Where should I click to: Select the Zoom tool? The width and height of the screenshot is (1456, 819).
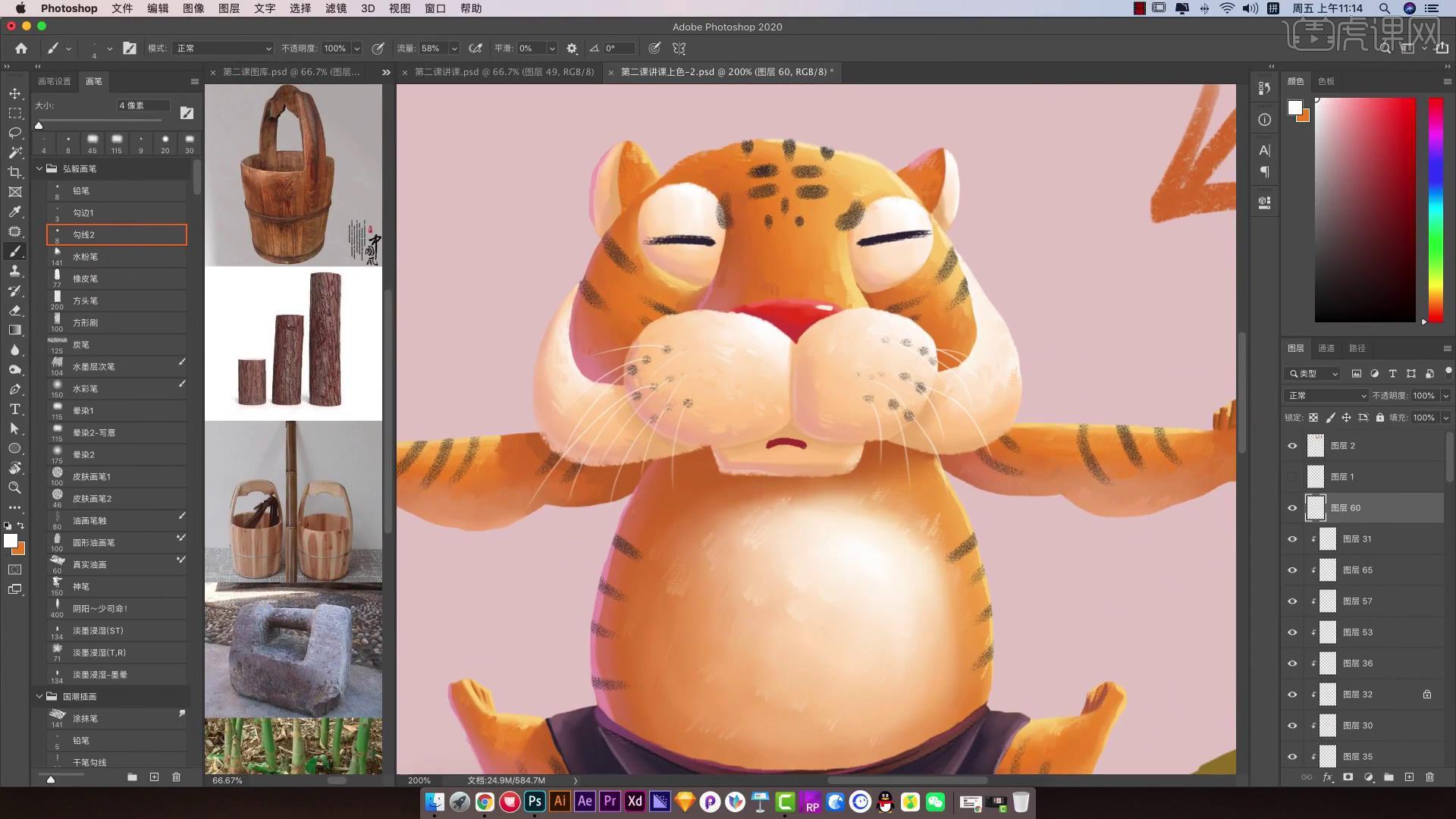[14, 488]
